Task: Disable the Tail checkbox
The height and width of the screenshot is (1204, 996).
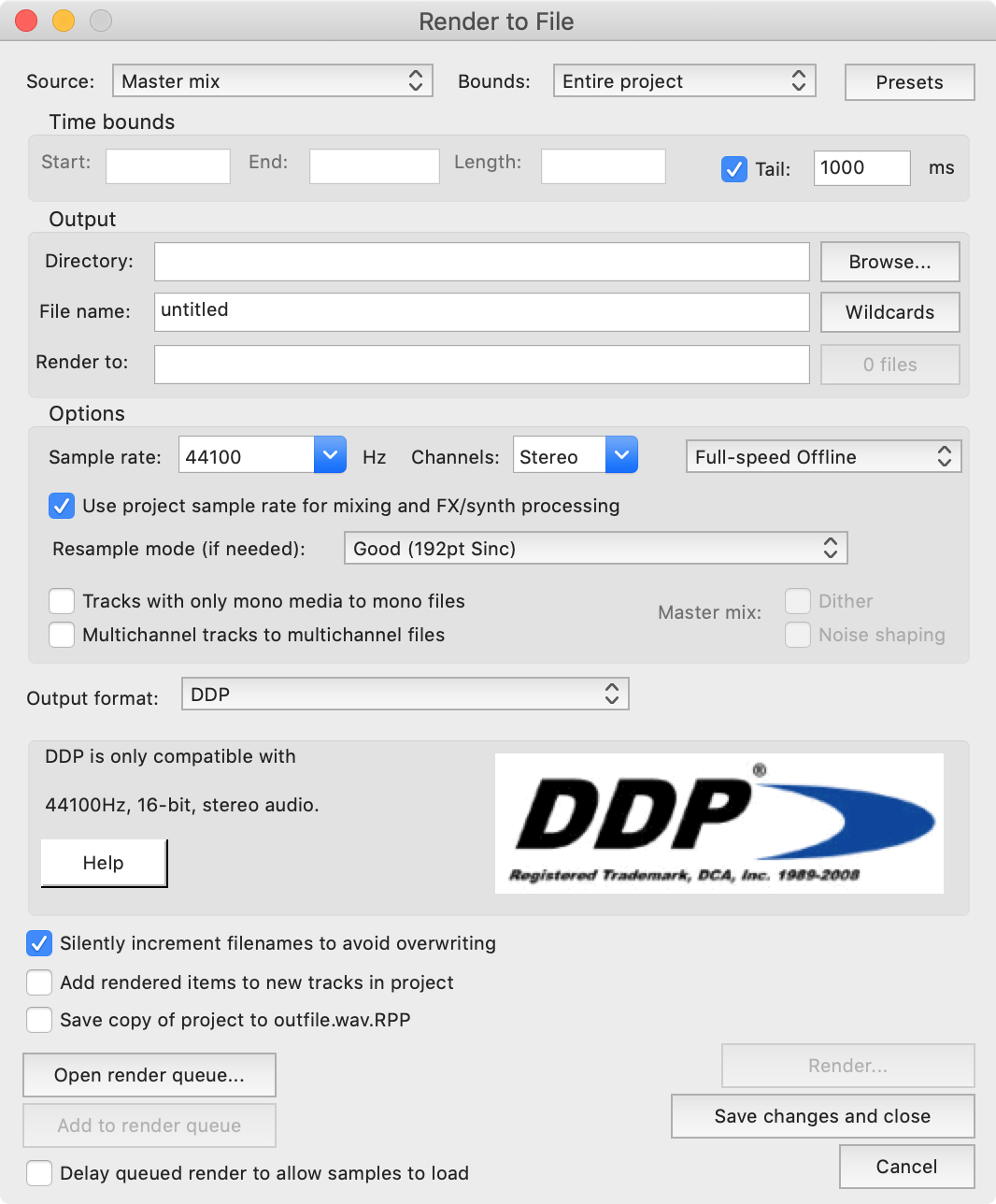Action: (x=734, y=169)
